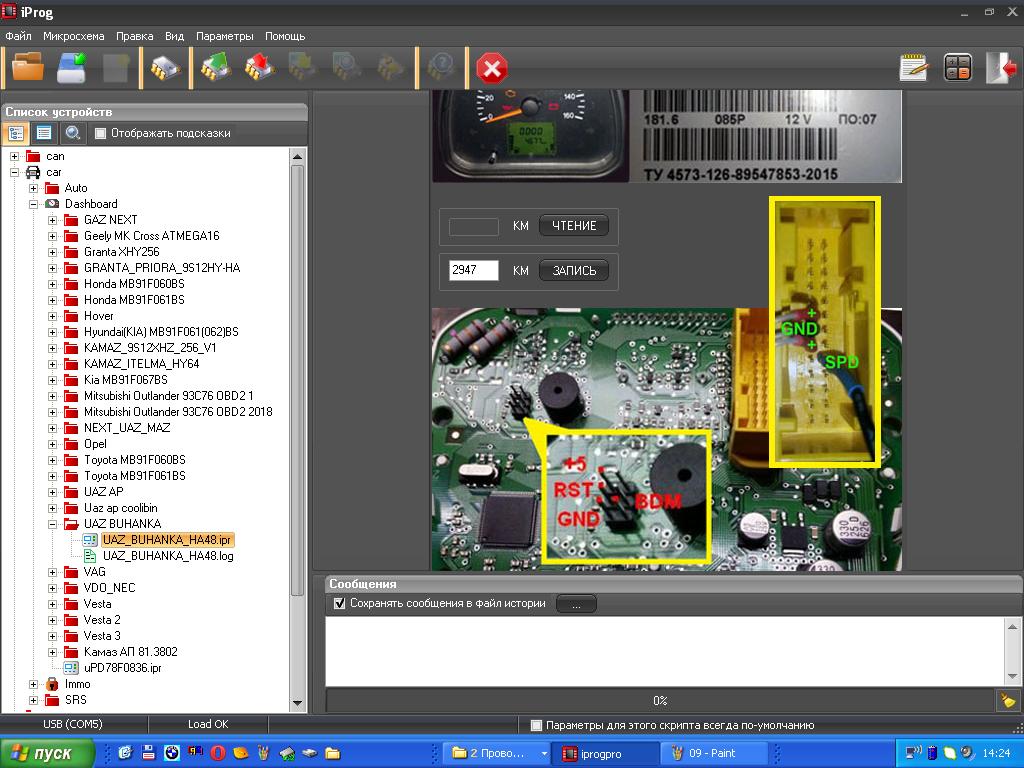The image size is (1024, 768).
Task: Click the KM input field showing 2947
Action: click(474, 270)
